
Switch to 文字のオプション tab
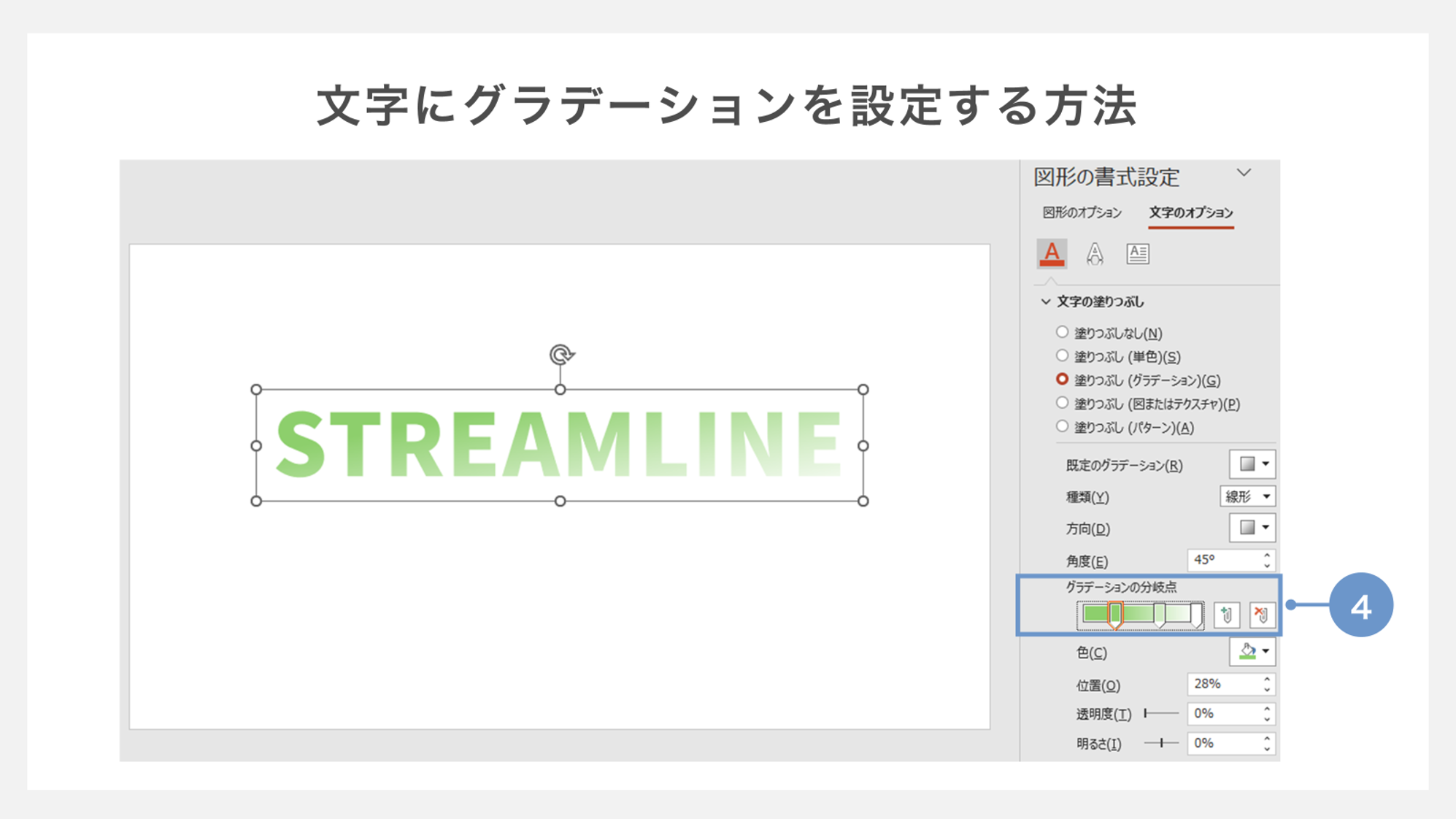(x=1191, y=212)
